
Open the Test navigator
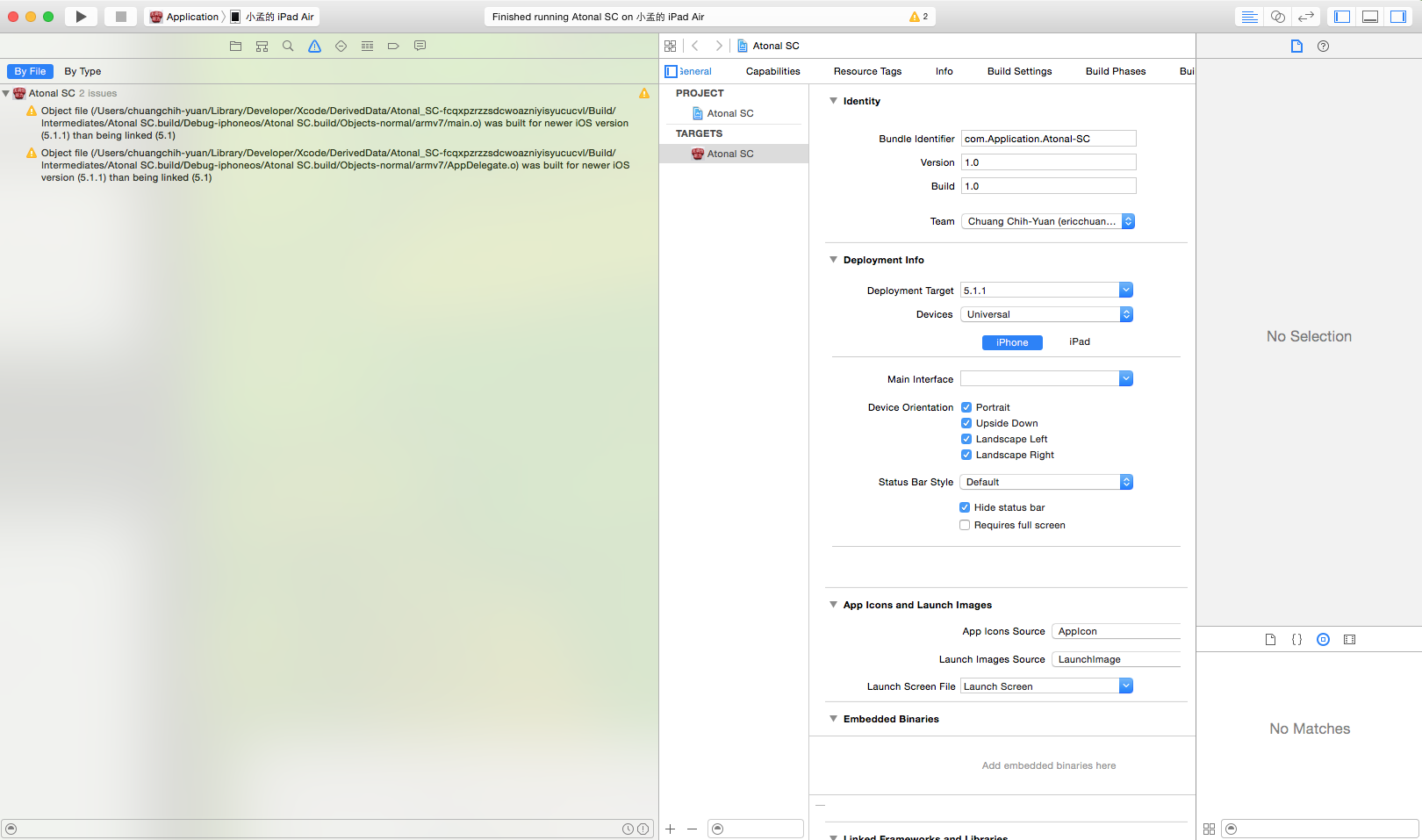point(341,46)
